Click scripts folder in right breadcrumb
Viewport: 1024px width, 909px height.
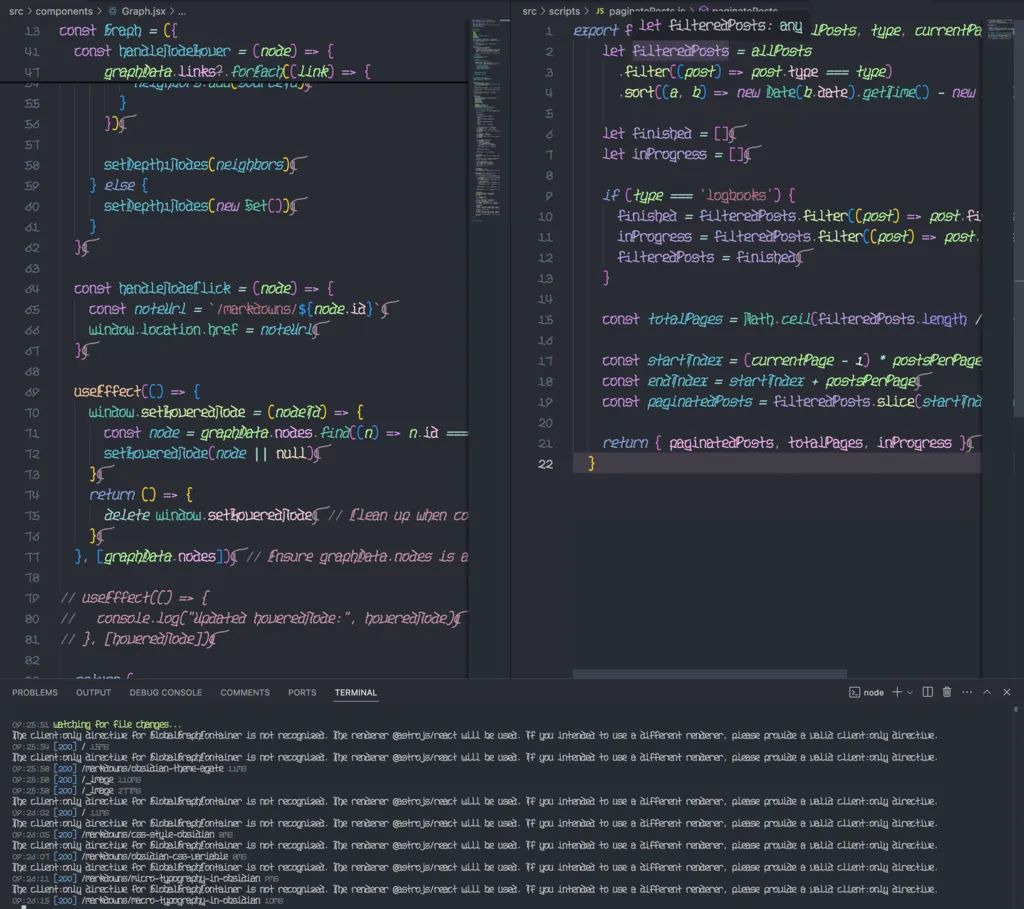tap(564, 10)
